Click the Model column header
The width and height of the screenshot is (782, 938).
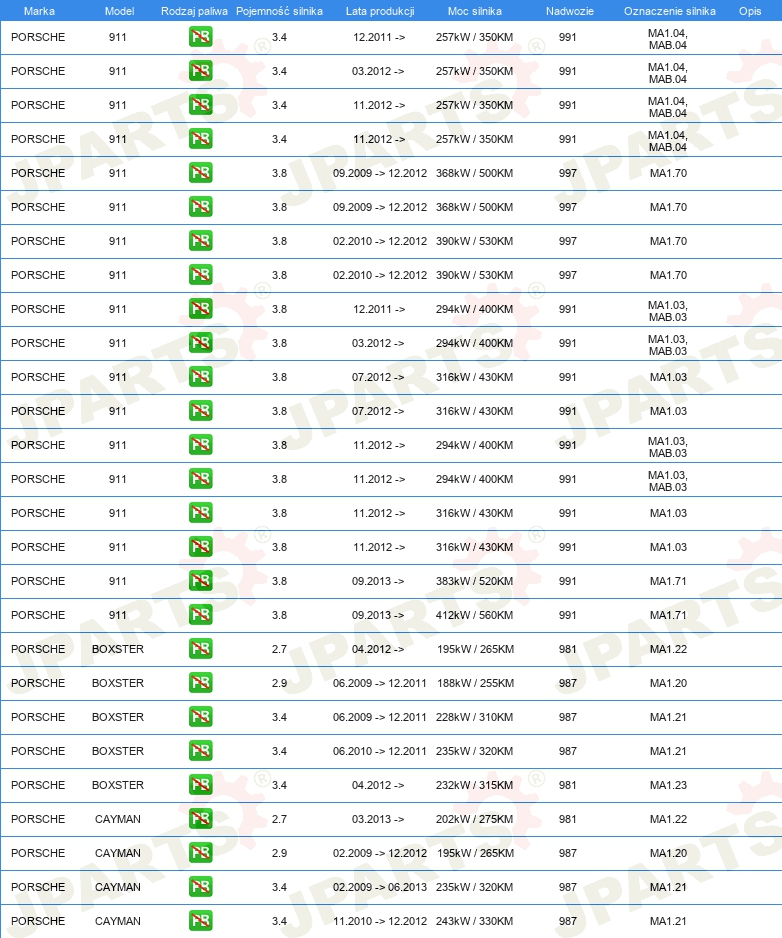click(119, 11)
